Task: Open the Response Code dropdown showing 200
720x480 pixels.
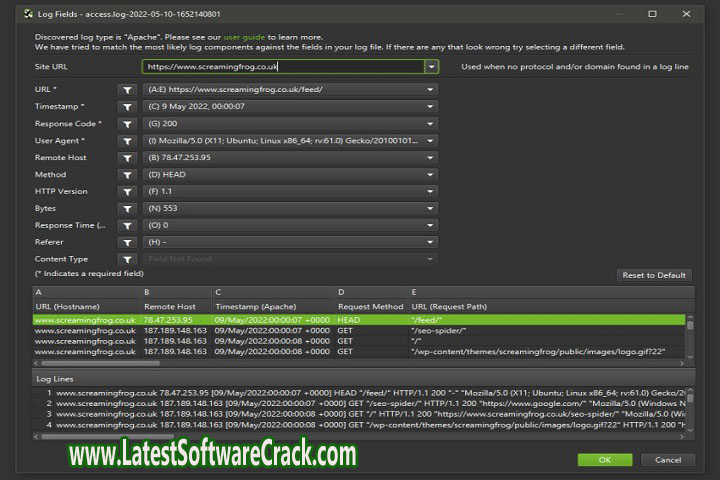Action: [x=430, y=123]
